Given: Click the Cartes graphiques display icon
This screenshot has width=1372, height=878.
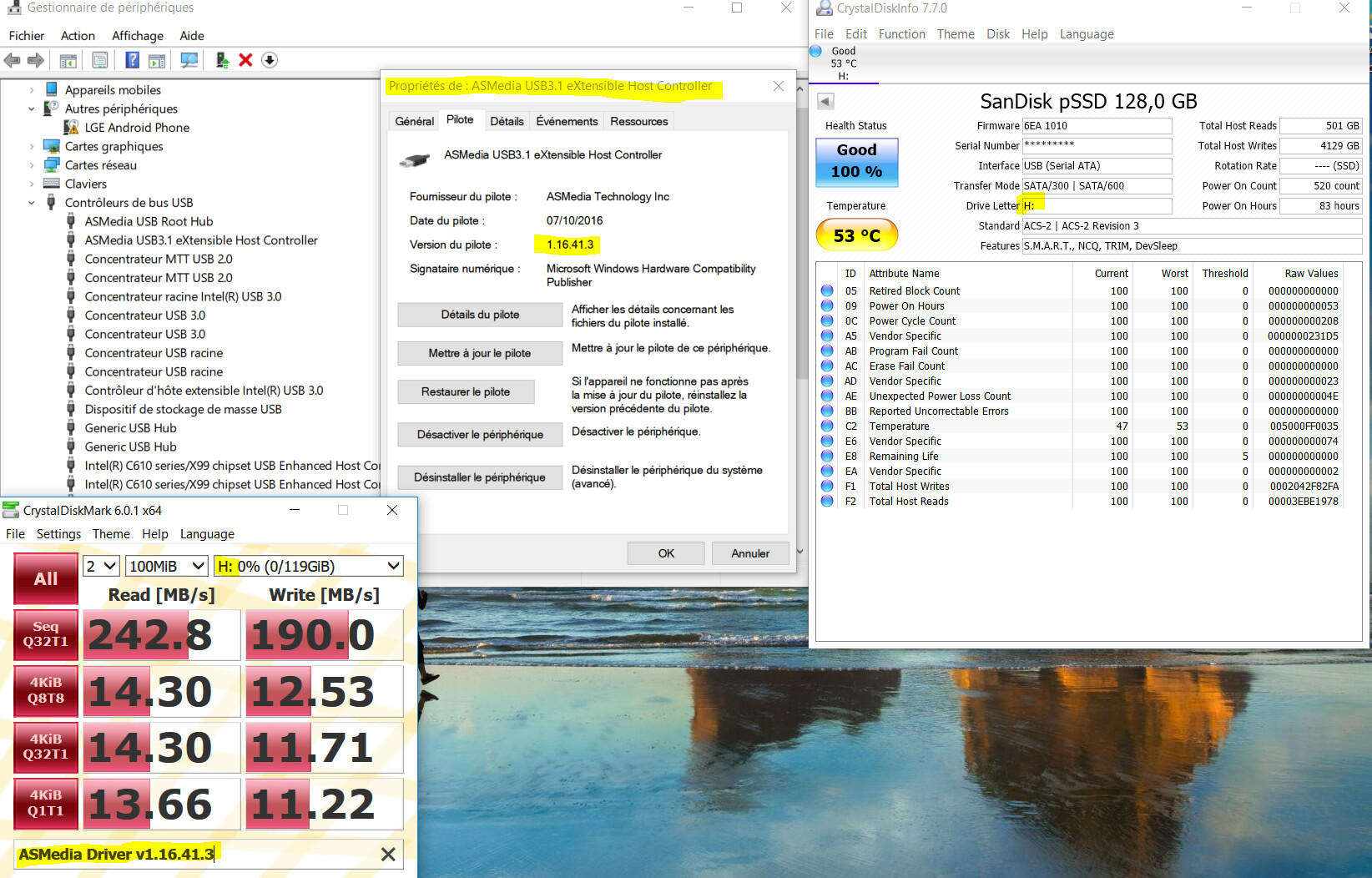Looking at the screenshot, I should tap(52, 146).
